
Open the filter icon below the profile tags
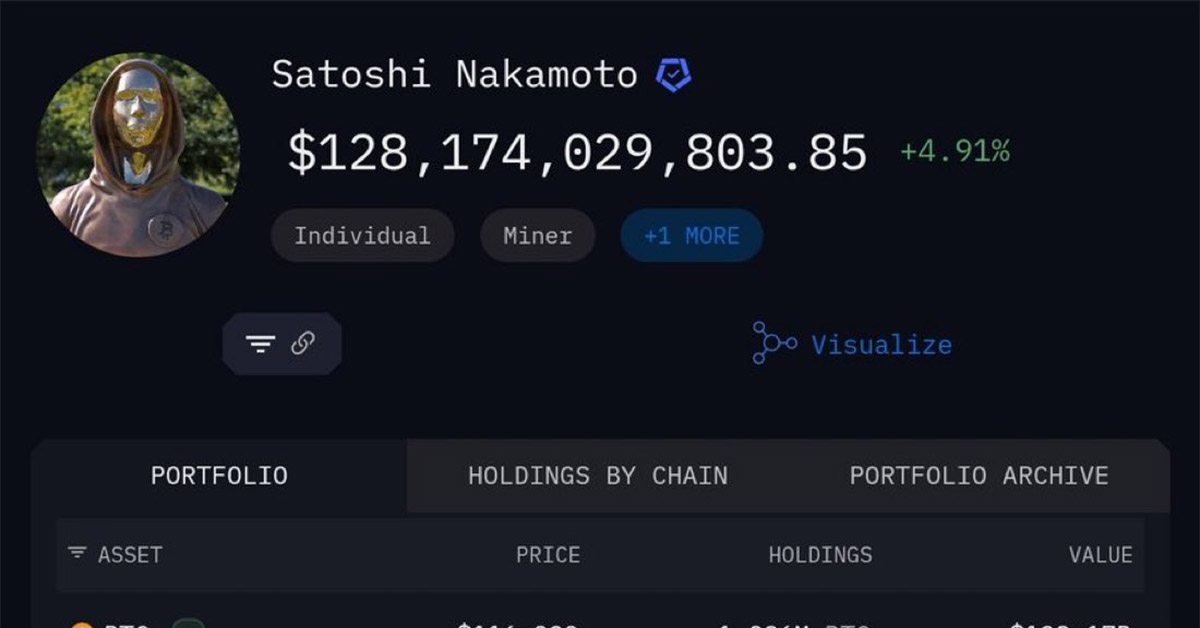coord(262,343)
